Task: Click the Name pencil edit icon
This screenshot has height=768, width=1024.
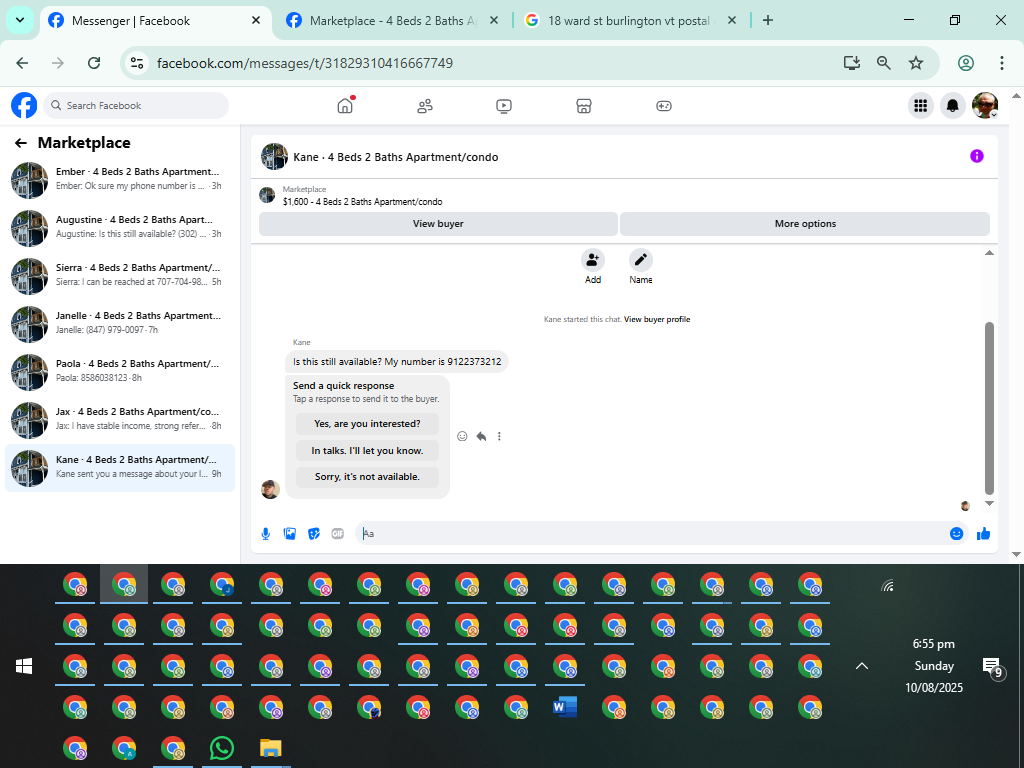Action: (x=641, y=260)
